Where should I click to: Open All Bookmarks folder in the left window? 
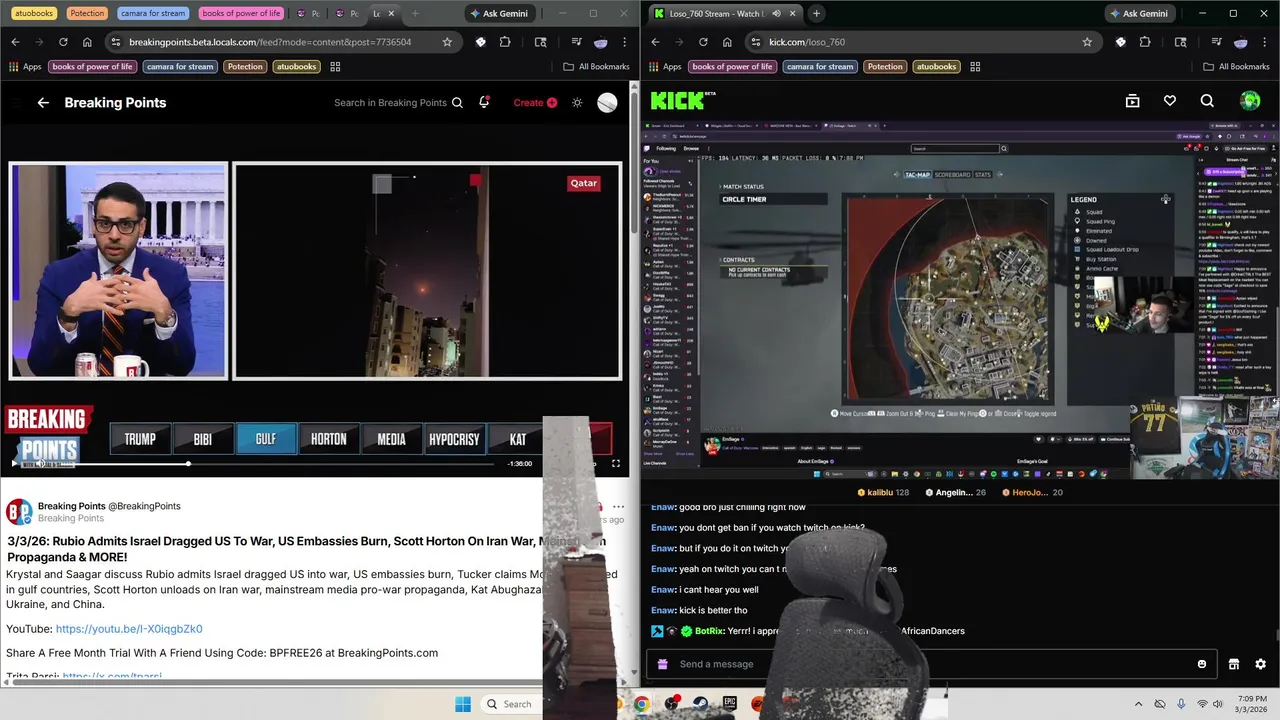pos(596,67)
